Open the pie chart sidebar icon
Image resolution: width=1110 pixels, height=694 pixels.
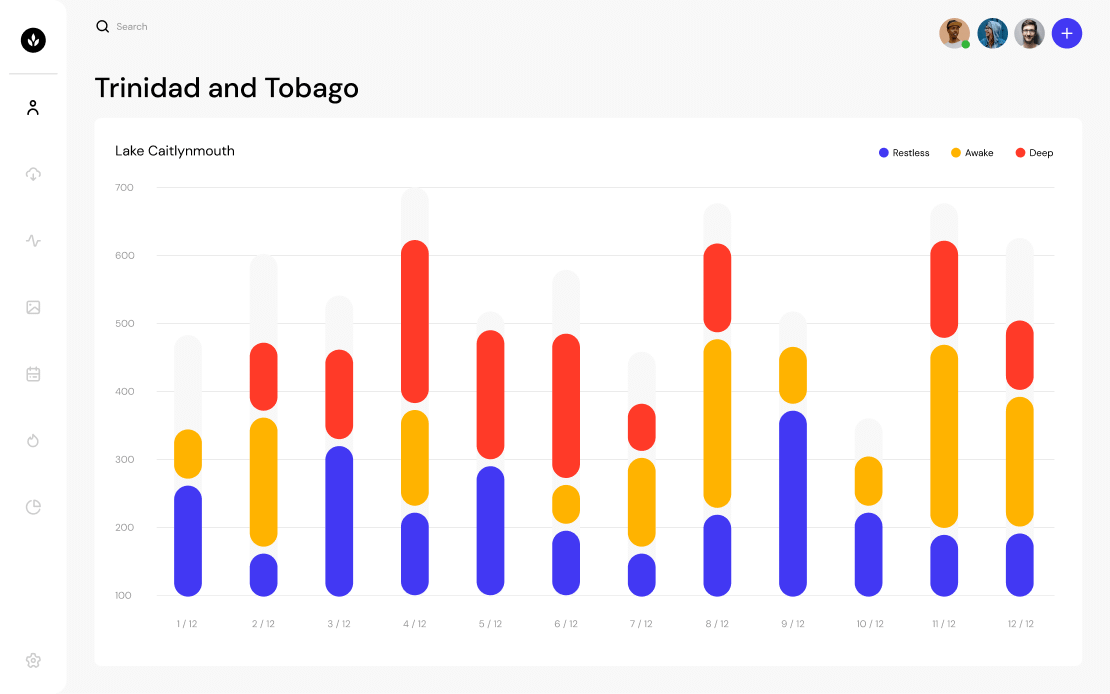pyautogui.click(x=33, y=507)
